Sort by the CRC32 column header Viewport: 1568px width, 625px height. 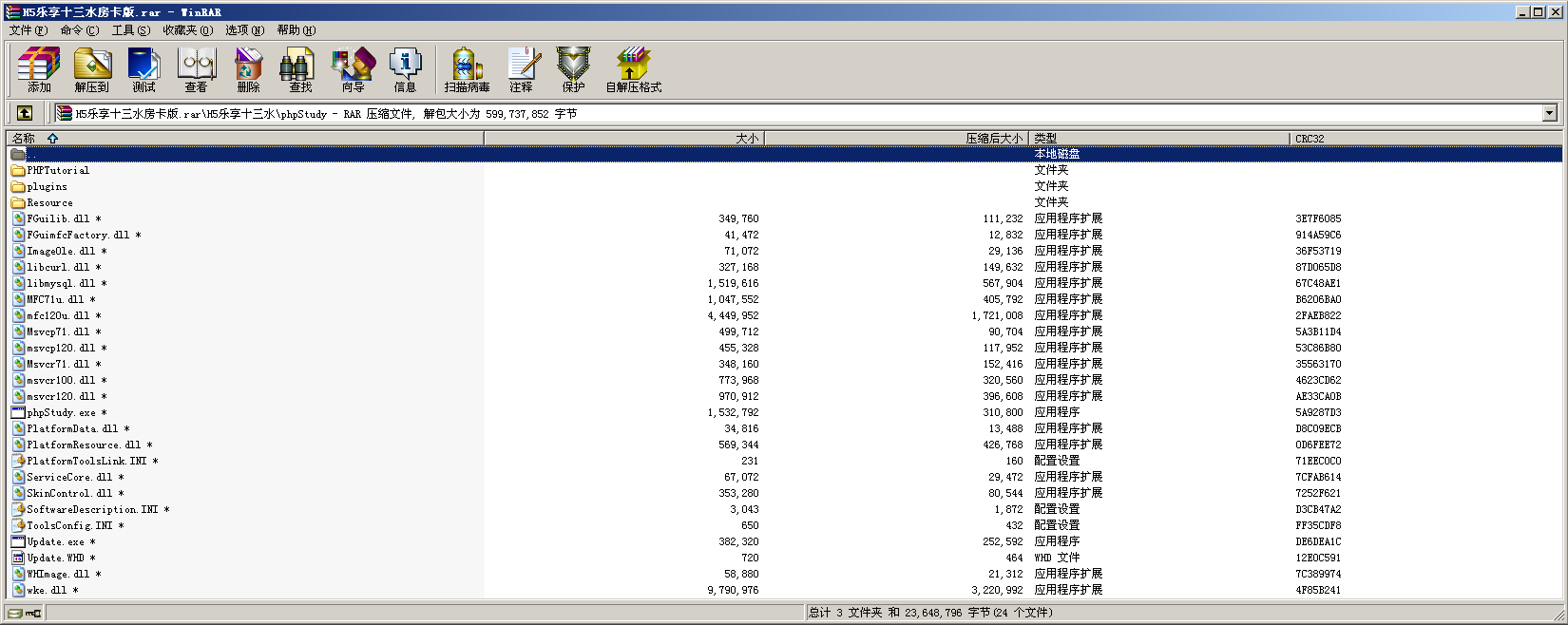click(1310, 139)
